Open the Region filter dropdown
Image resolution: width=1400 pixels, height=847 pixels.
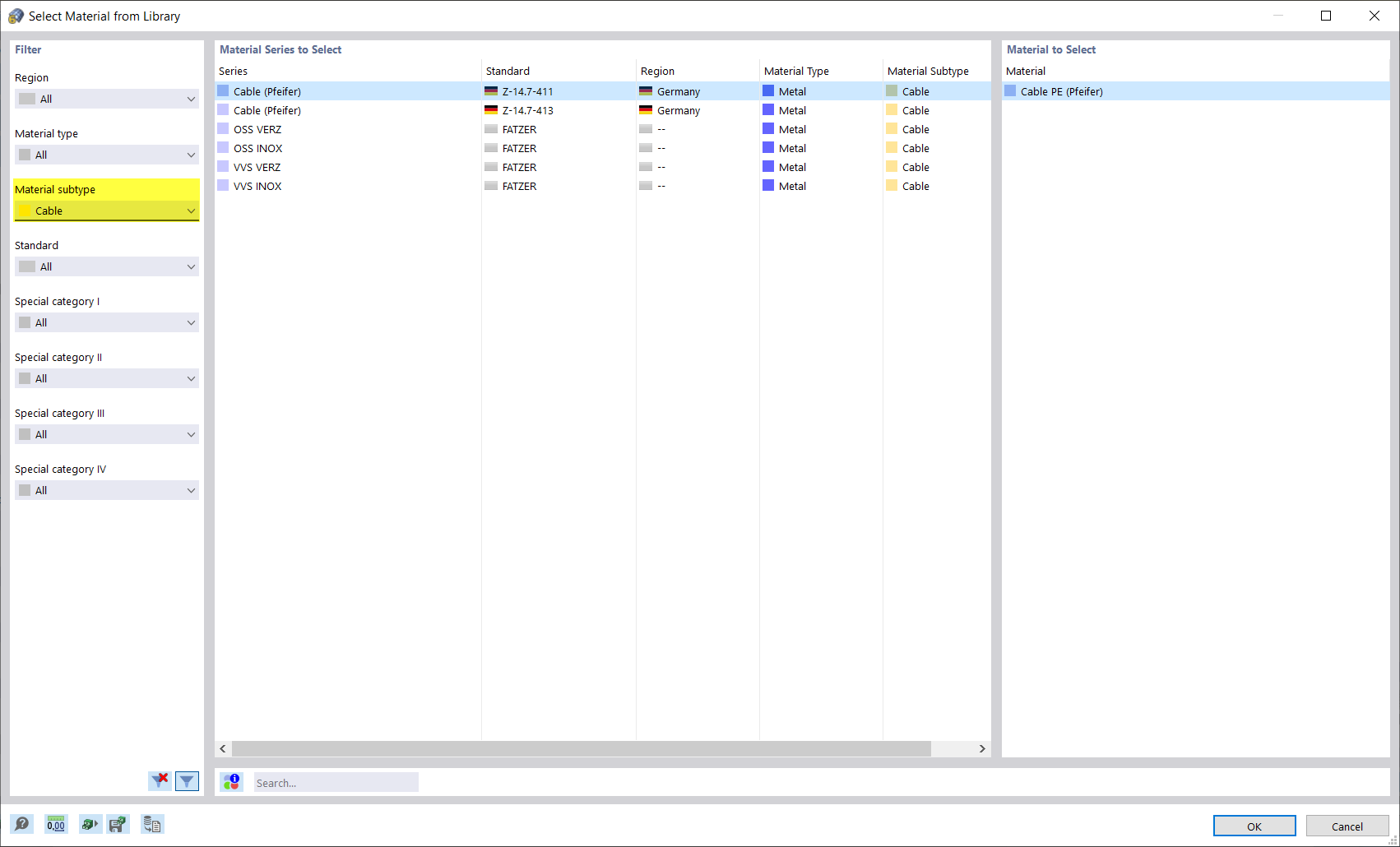[x=107, y=99]
